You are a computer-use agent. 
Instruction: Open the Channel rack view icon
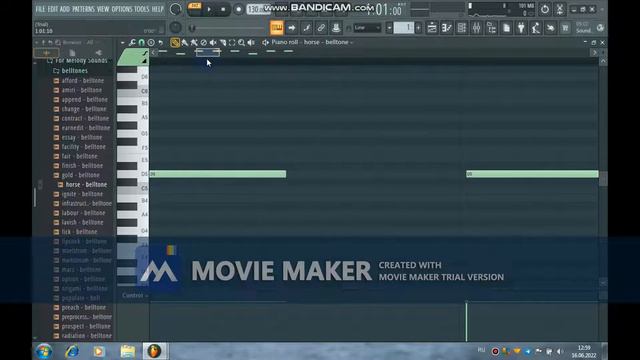[x=462, y=28]
